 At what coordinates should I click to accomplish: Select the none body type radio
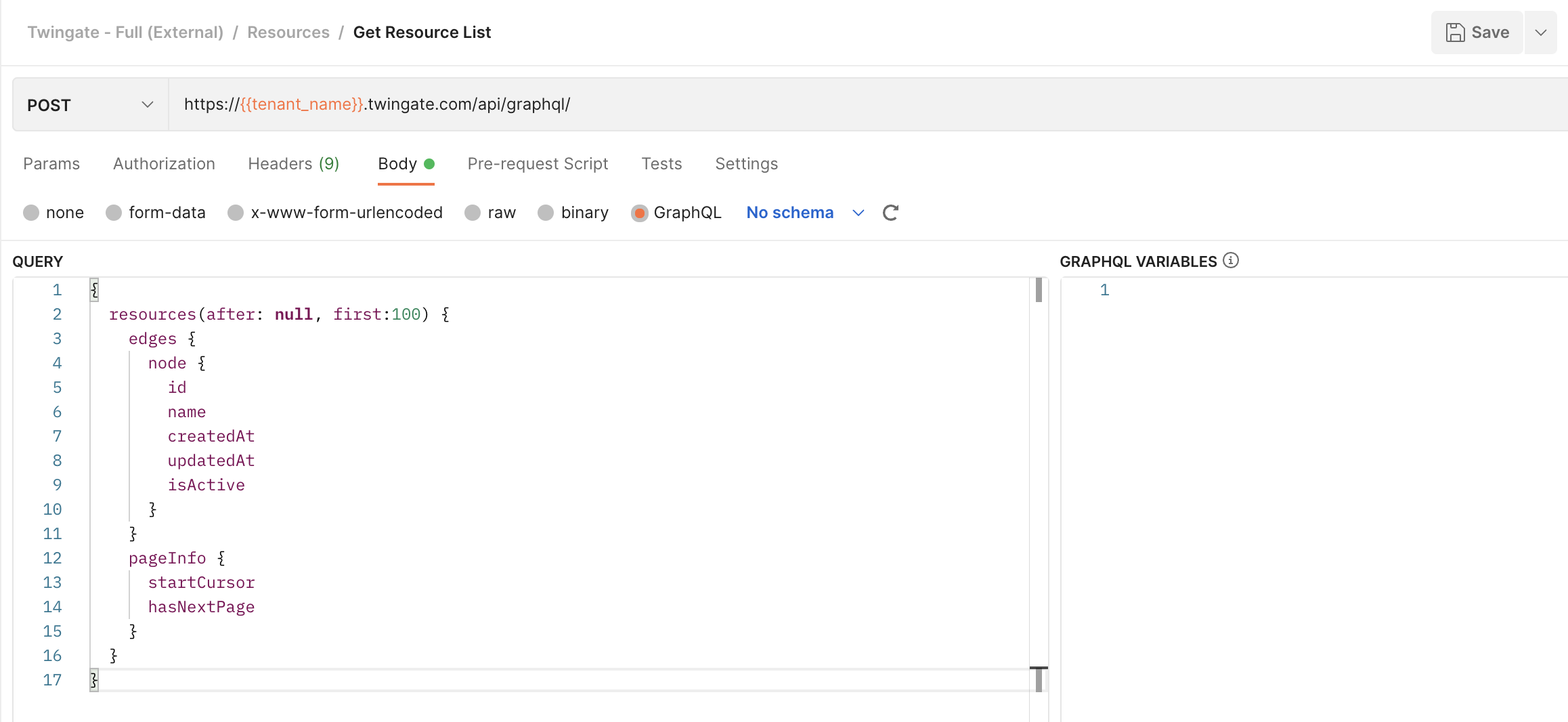click(31, 213)
